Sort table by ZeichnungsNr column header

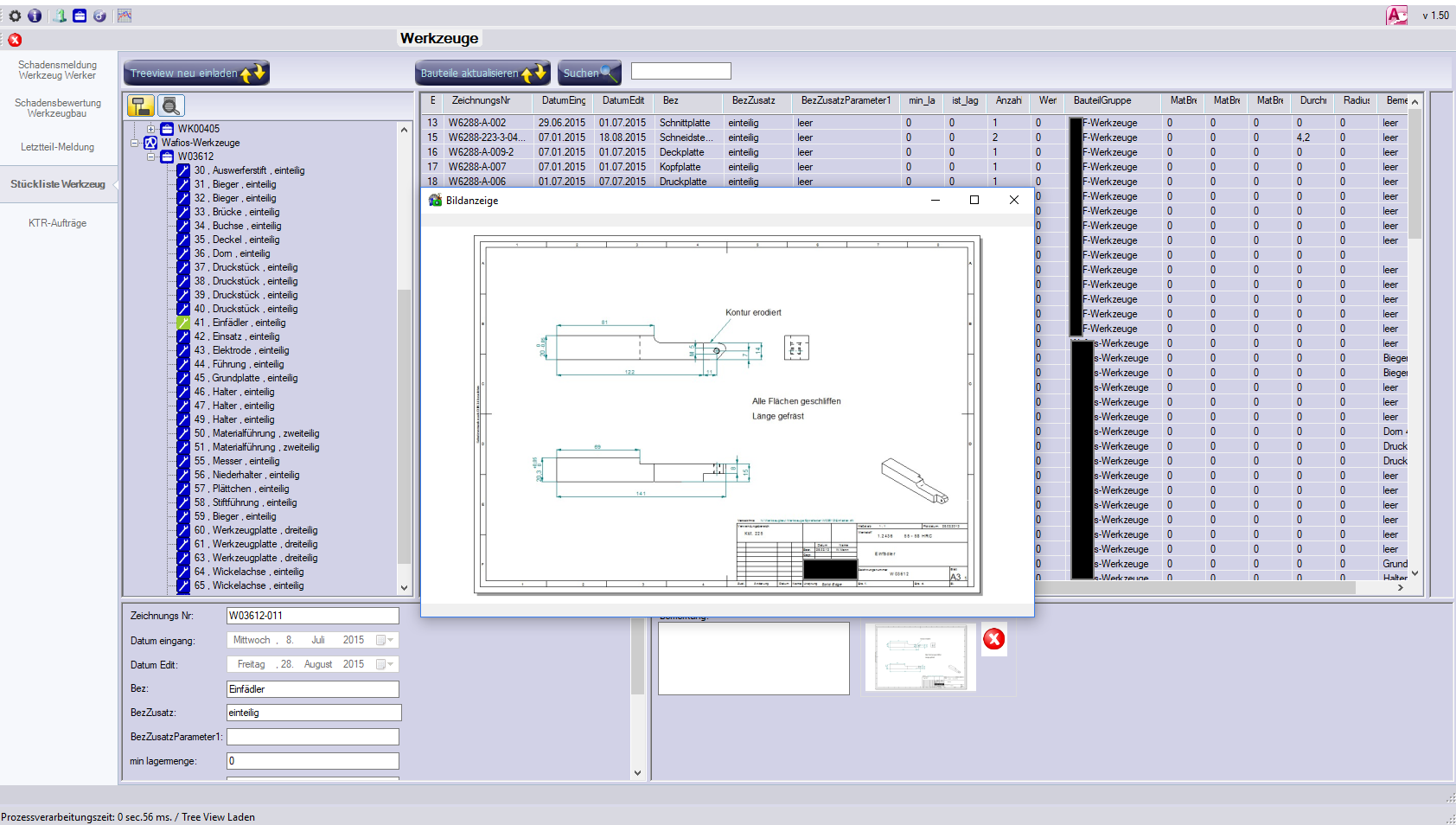(489, 101)
